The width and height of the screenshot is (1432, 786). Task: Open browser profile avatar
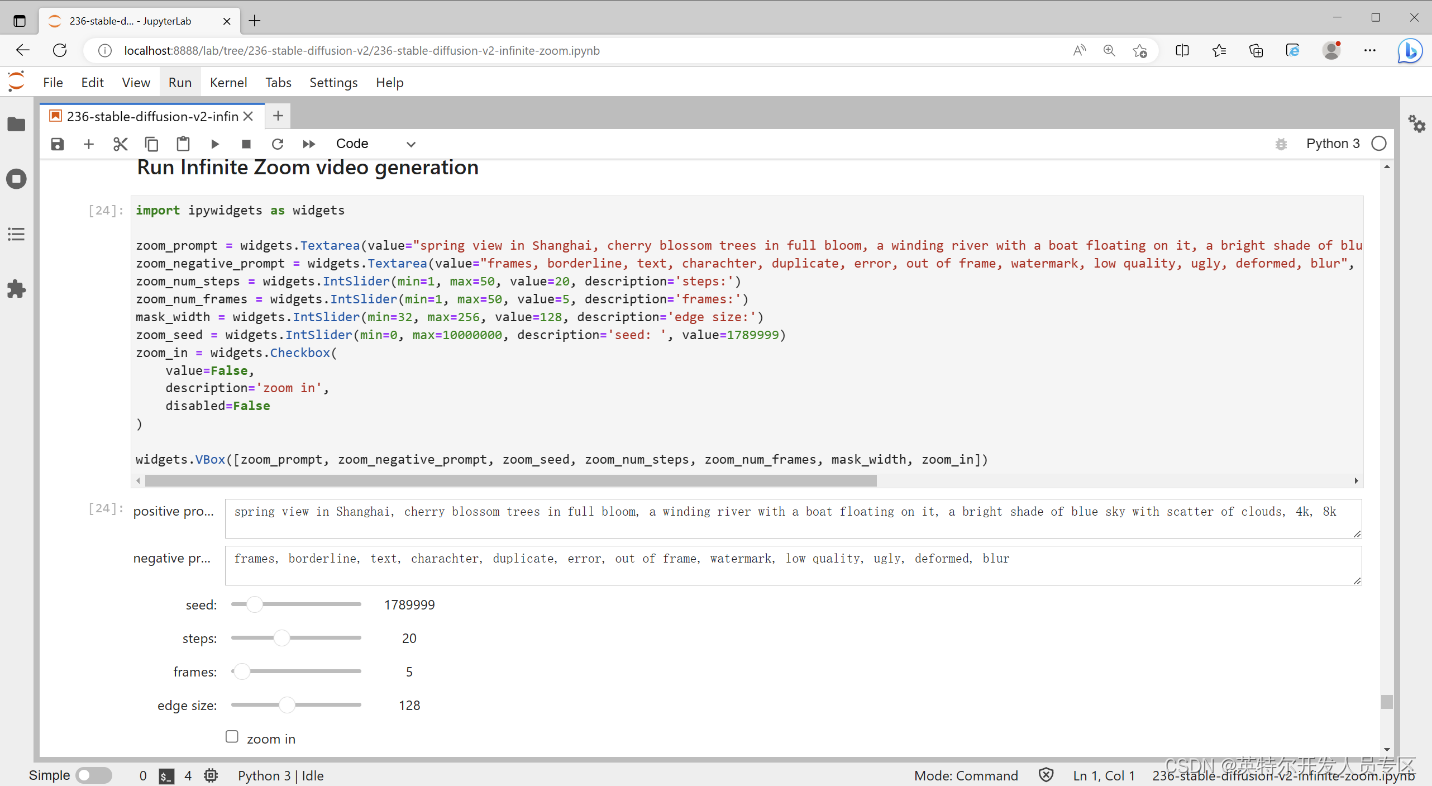coord(1331,50)
